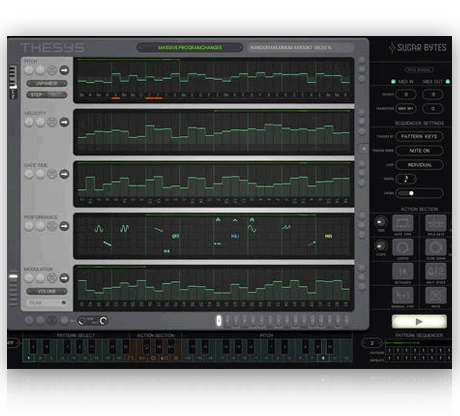The height and width of the screenshot is (416, 460).
Task: Click the arrow button in the Modulation lane
Action: click(64, 278)
